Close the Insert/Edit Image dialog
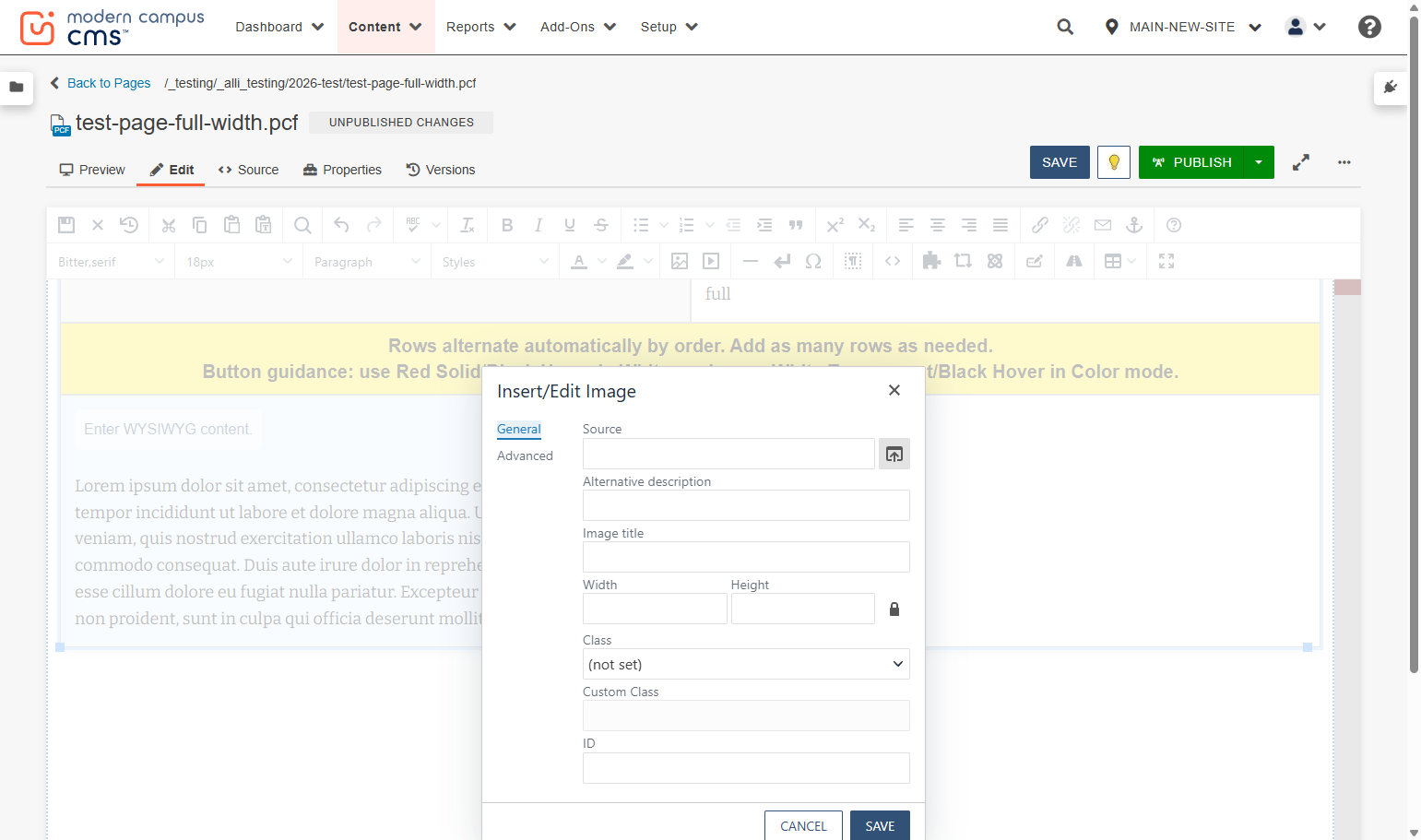Screen dimensions: 1421x840 894,390
